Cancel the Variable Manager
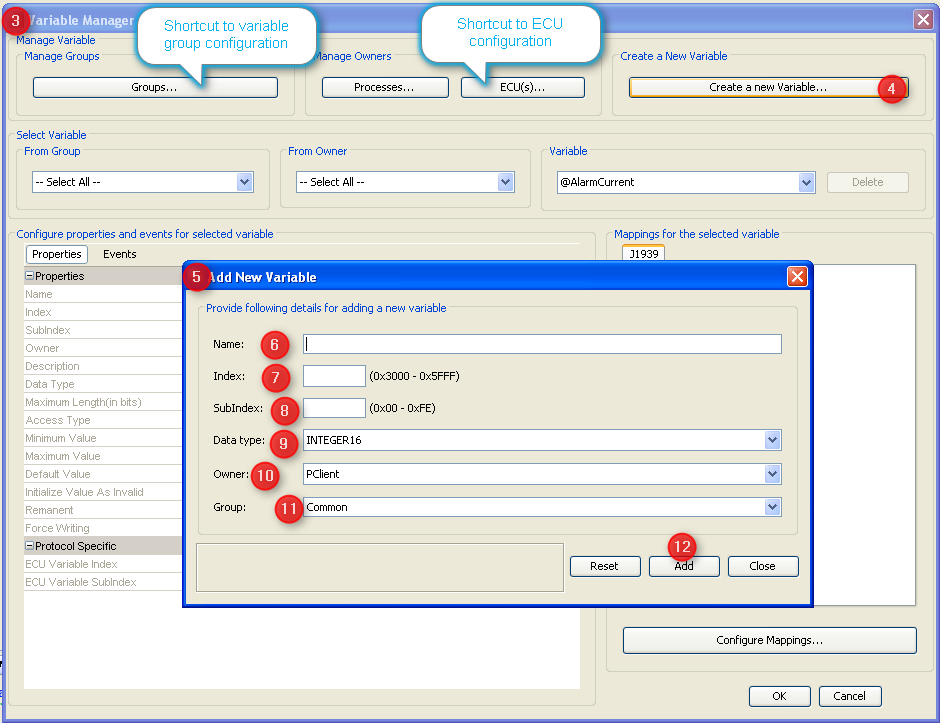The width and height of the screenshot is (940, 723). tap(850, 696)
